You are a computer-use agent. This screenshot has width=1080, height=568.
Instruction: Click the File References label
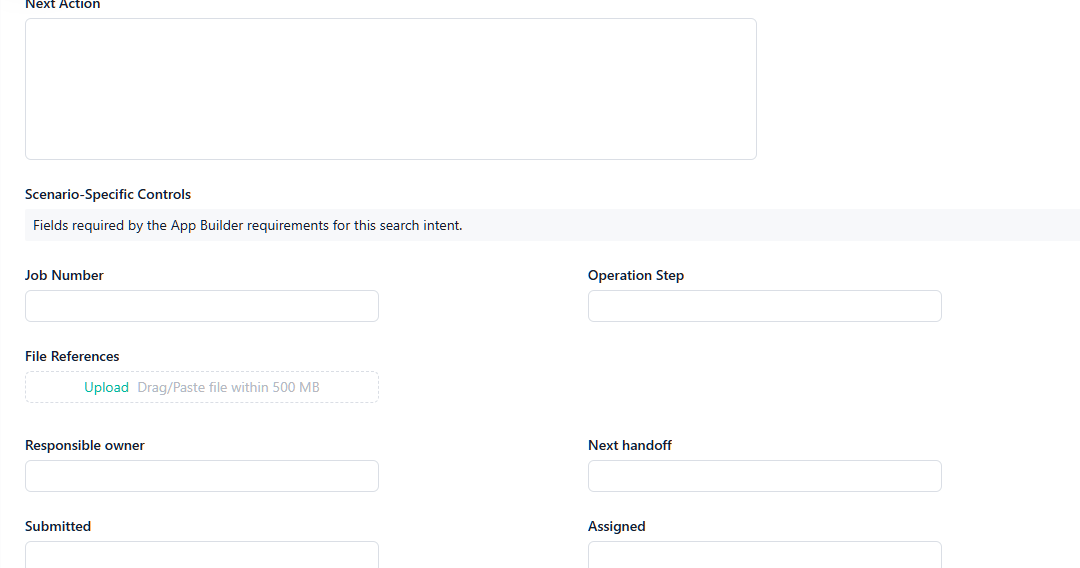coord(72,356)
